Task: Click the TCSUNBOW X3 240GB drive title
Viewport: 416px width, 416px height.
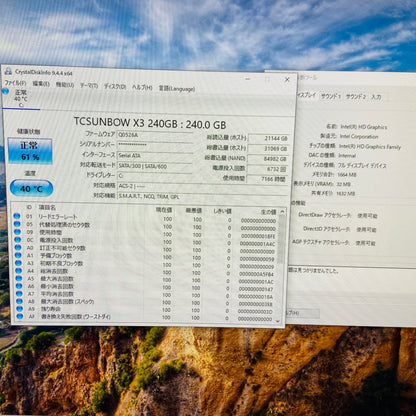Action: click(x=150, y=123)
